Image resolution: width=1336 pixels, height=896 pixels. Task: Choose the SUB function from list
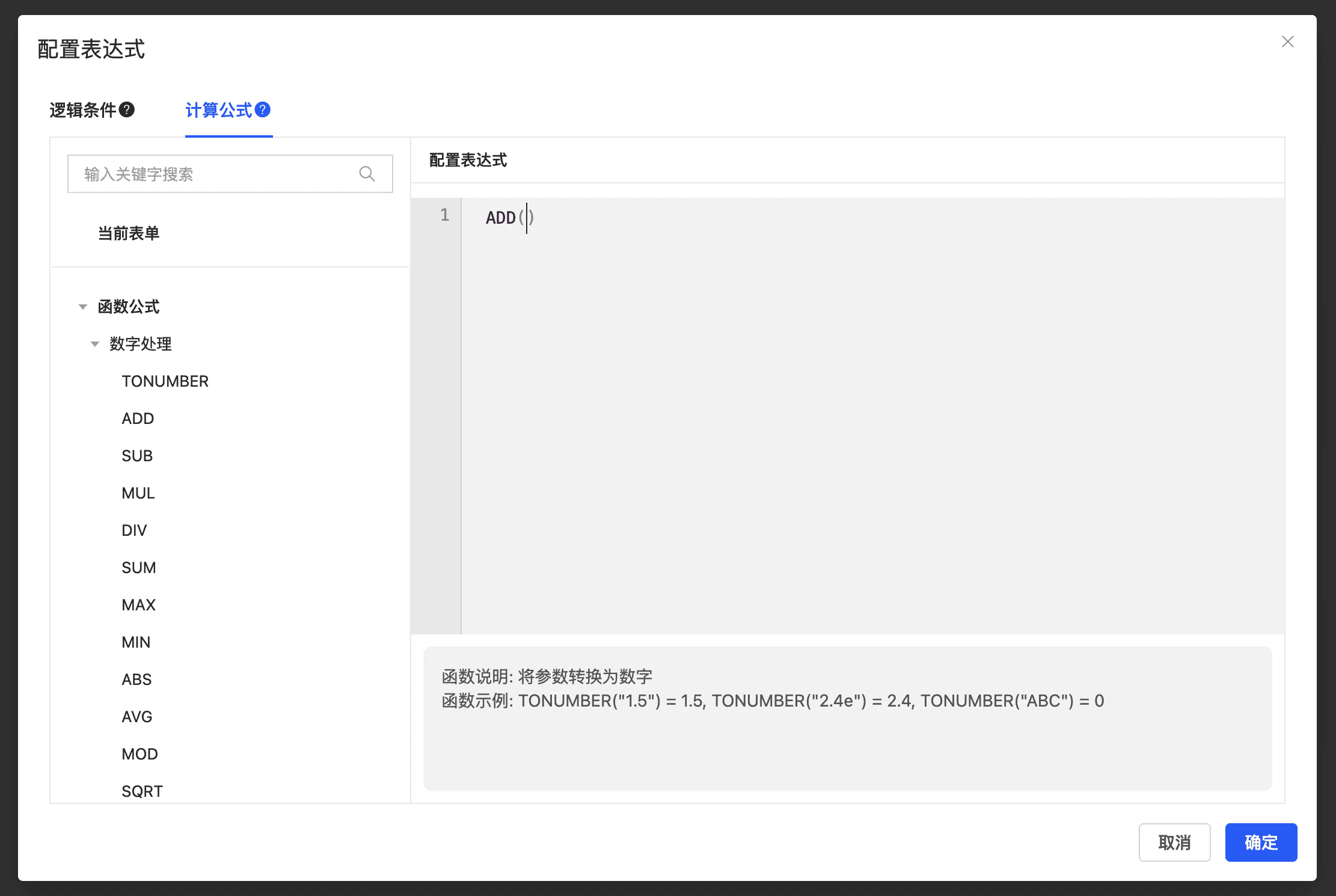pyautogui.click(x=137, y=456)
